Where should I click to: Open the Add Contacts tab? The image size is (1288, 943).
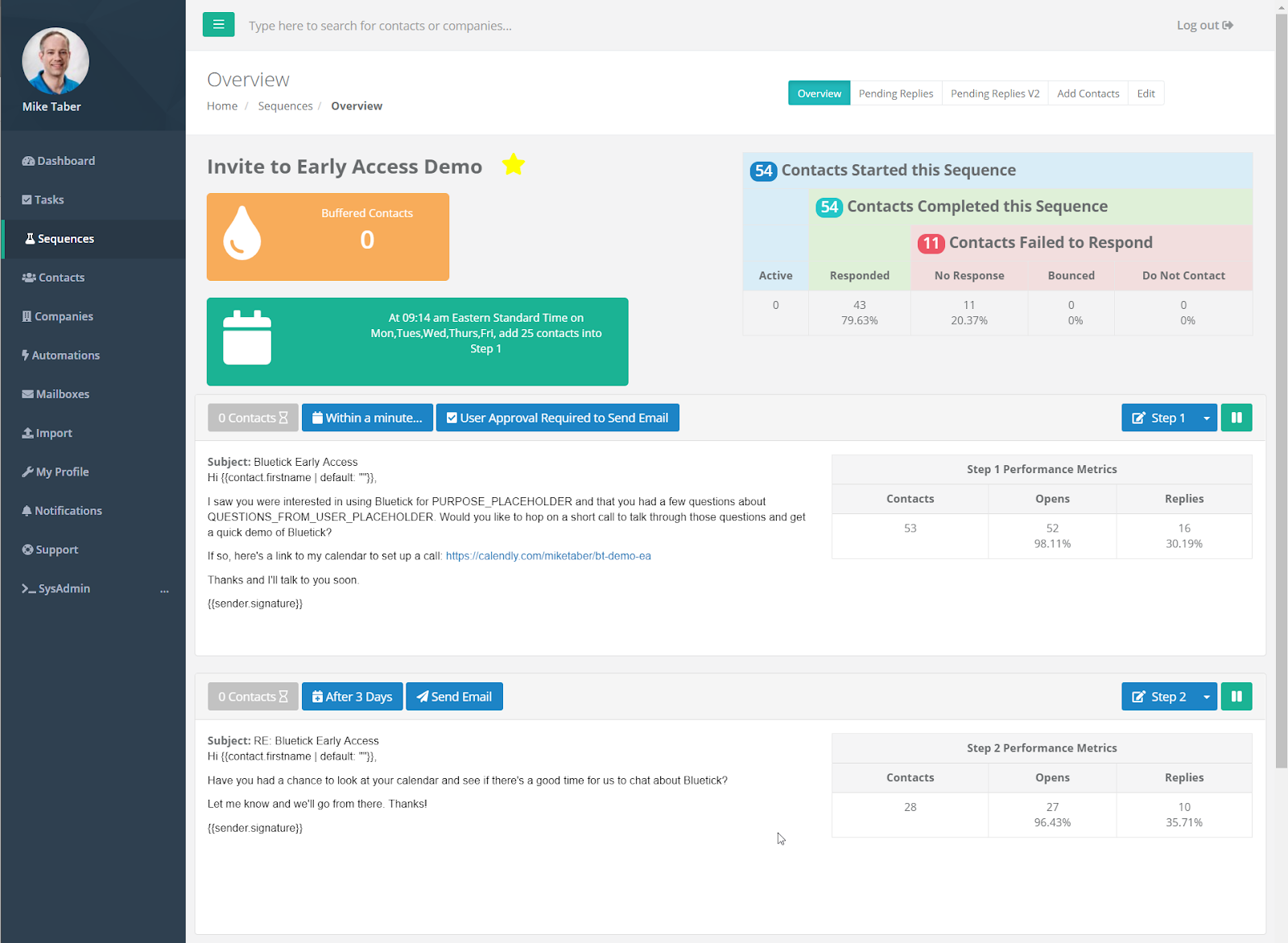point(1088,93)
